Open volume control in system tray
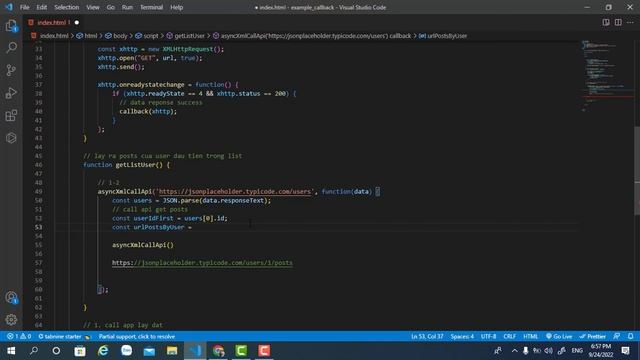The height and width of the screenshot is (360, 640). click(x=549, y=351)
